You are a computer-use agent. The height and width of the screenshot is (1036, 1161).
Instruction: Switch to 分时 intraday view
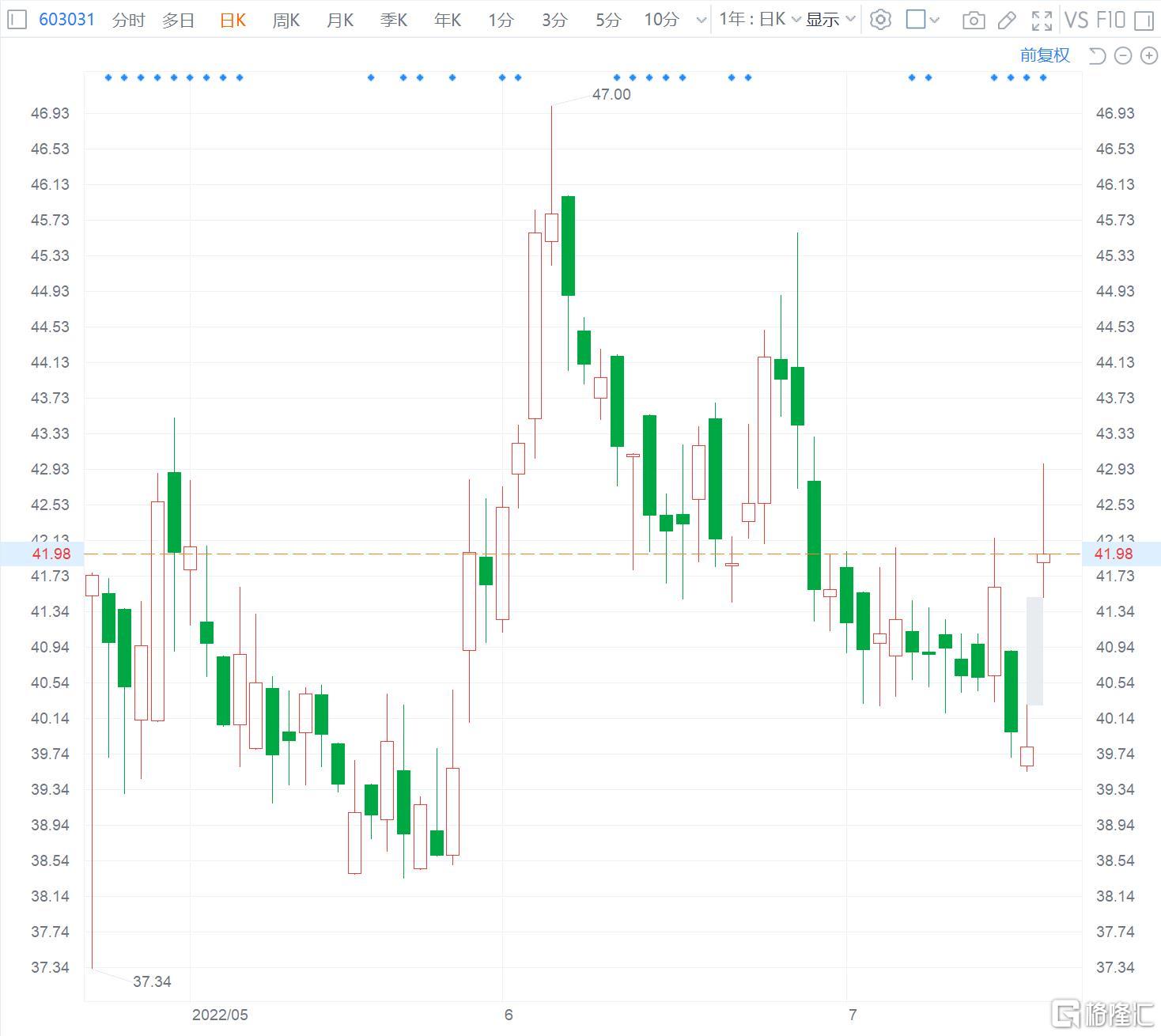pos(128,20)
